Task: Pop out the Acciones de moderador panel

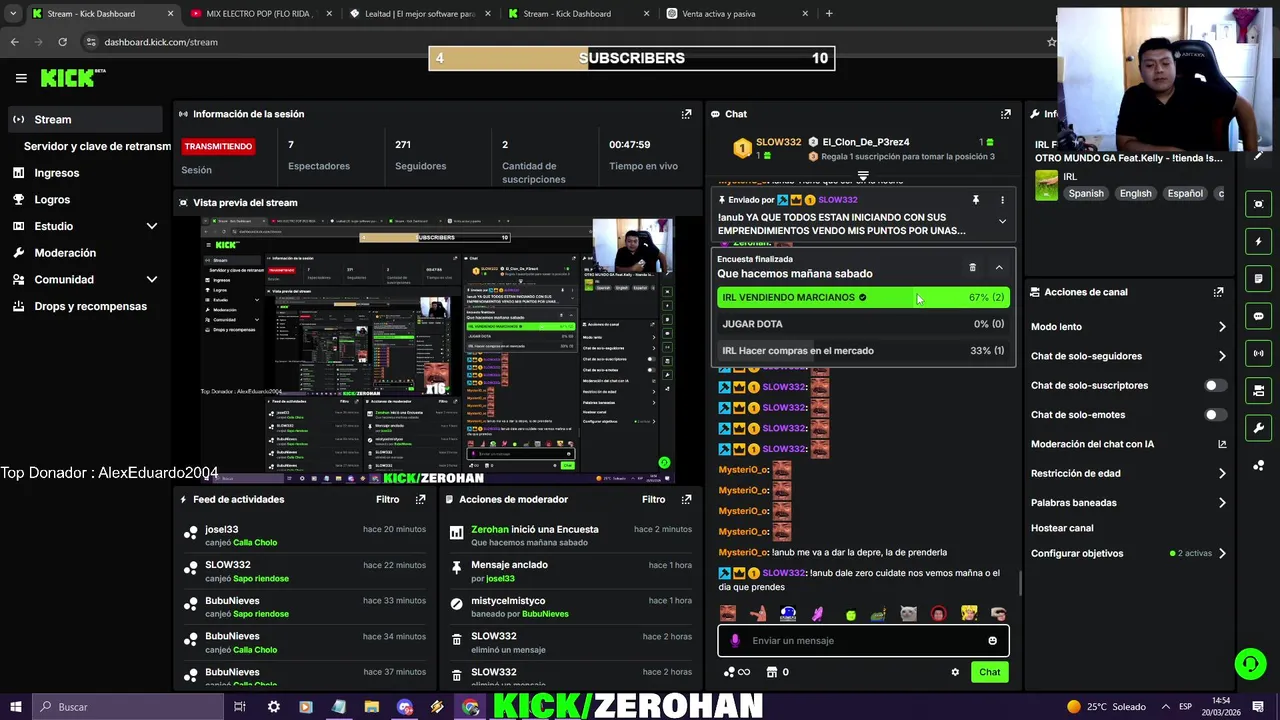Action: point(686,499)
